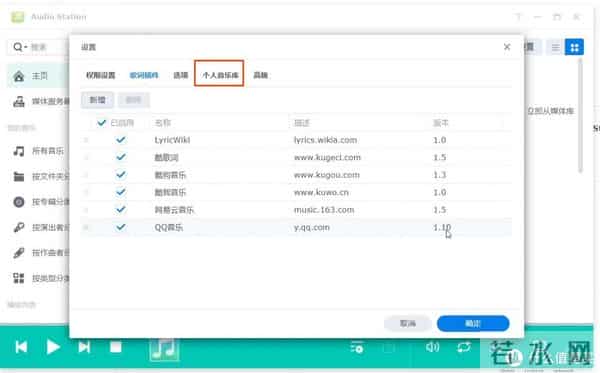Open the media server sidebar icon
Viewport: 600px width, 373px height.
[x=19, y=101]
